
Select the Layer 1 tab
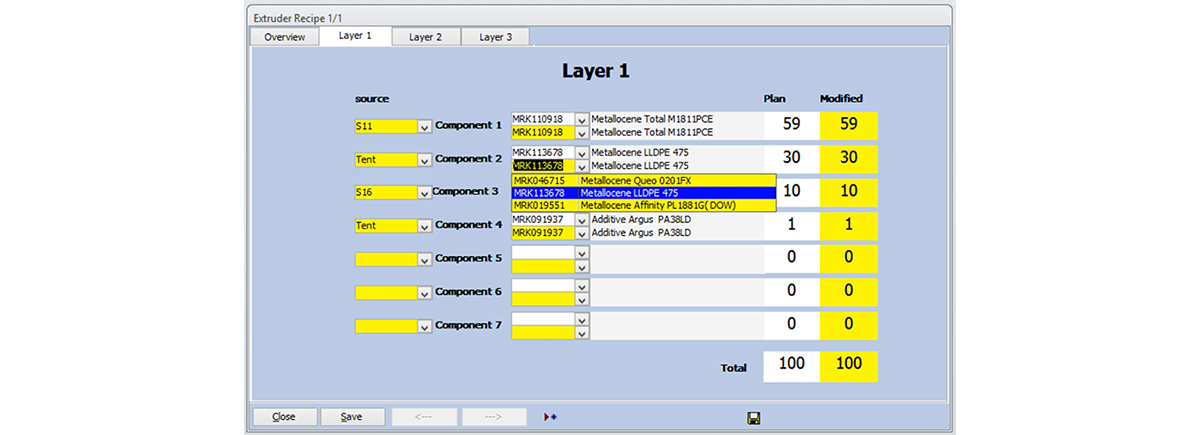(x=355, y=36)
